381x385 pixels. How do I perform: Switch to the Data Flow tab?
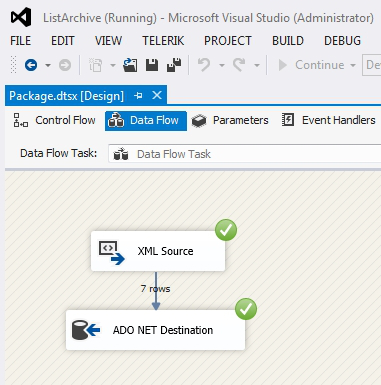pyautogui.click(x=146, y=120)
